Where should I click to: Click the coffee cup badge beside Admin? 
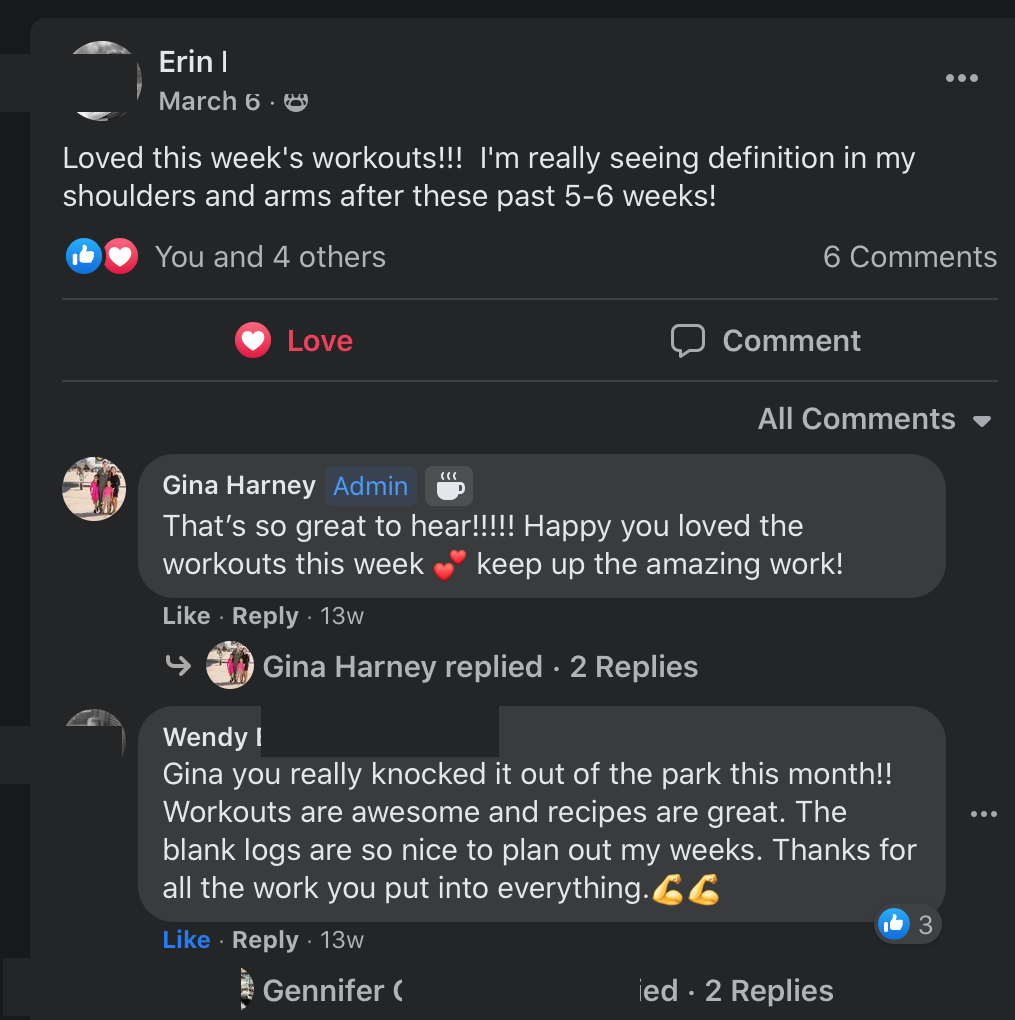click(x=449, y=486)
